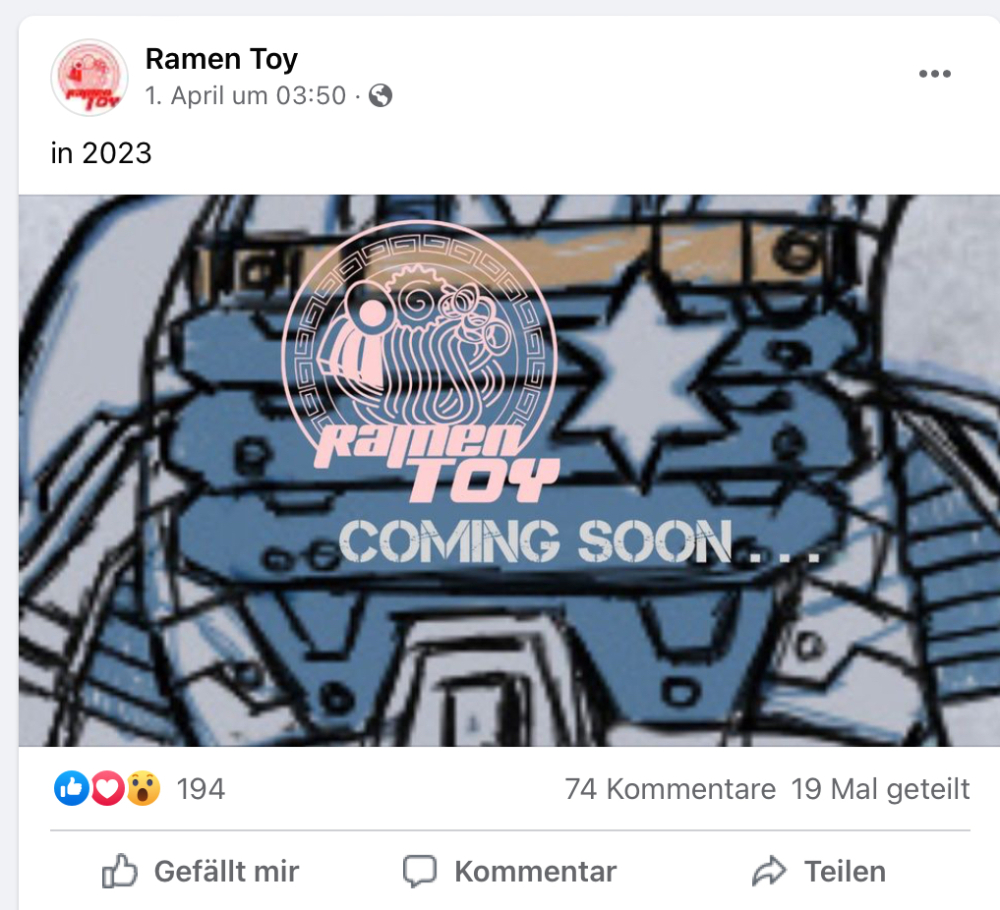Viewport: 1000px width, 910px height.
Task: Click the share arrow icon
Action: tap(769, 871)
